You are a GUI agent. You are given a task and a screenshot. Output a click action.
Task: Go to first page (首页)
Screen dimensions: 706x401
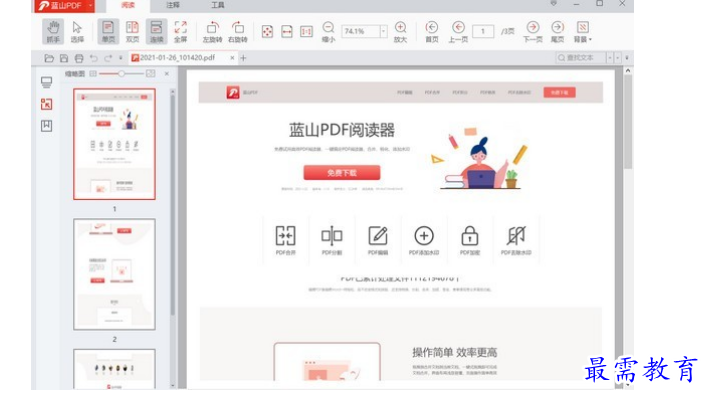coord(432,32)
